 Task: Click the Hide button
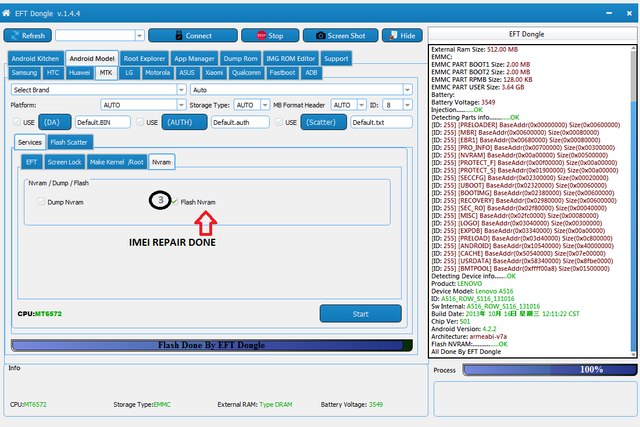coord(400,35)
